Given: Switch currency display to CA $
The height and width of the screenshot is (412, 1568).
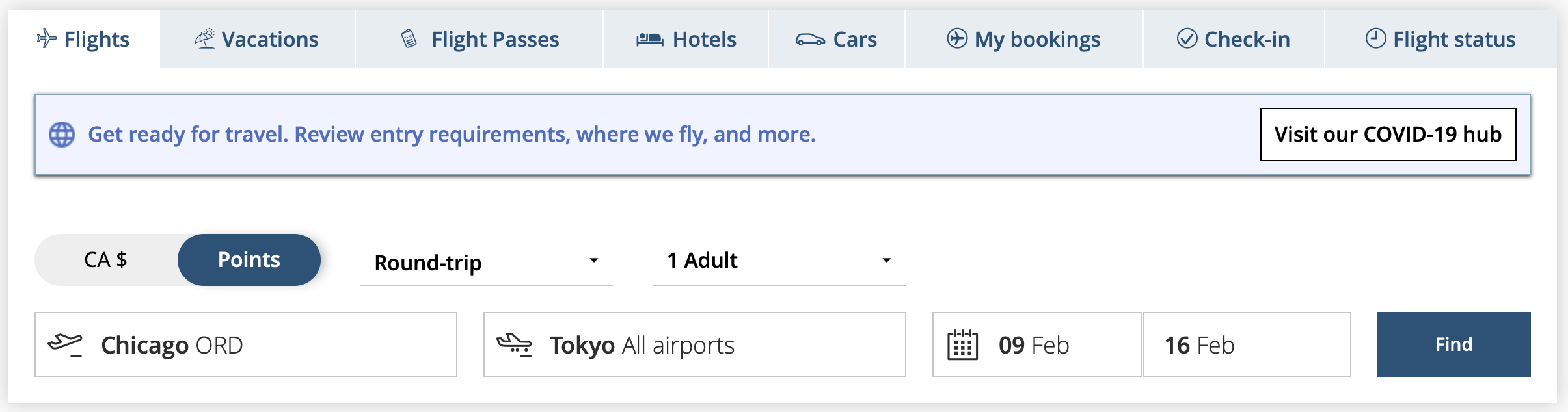Looking at the screenshot, I should click(106, 259).
